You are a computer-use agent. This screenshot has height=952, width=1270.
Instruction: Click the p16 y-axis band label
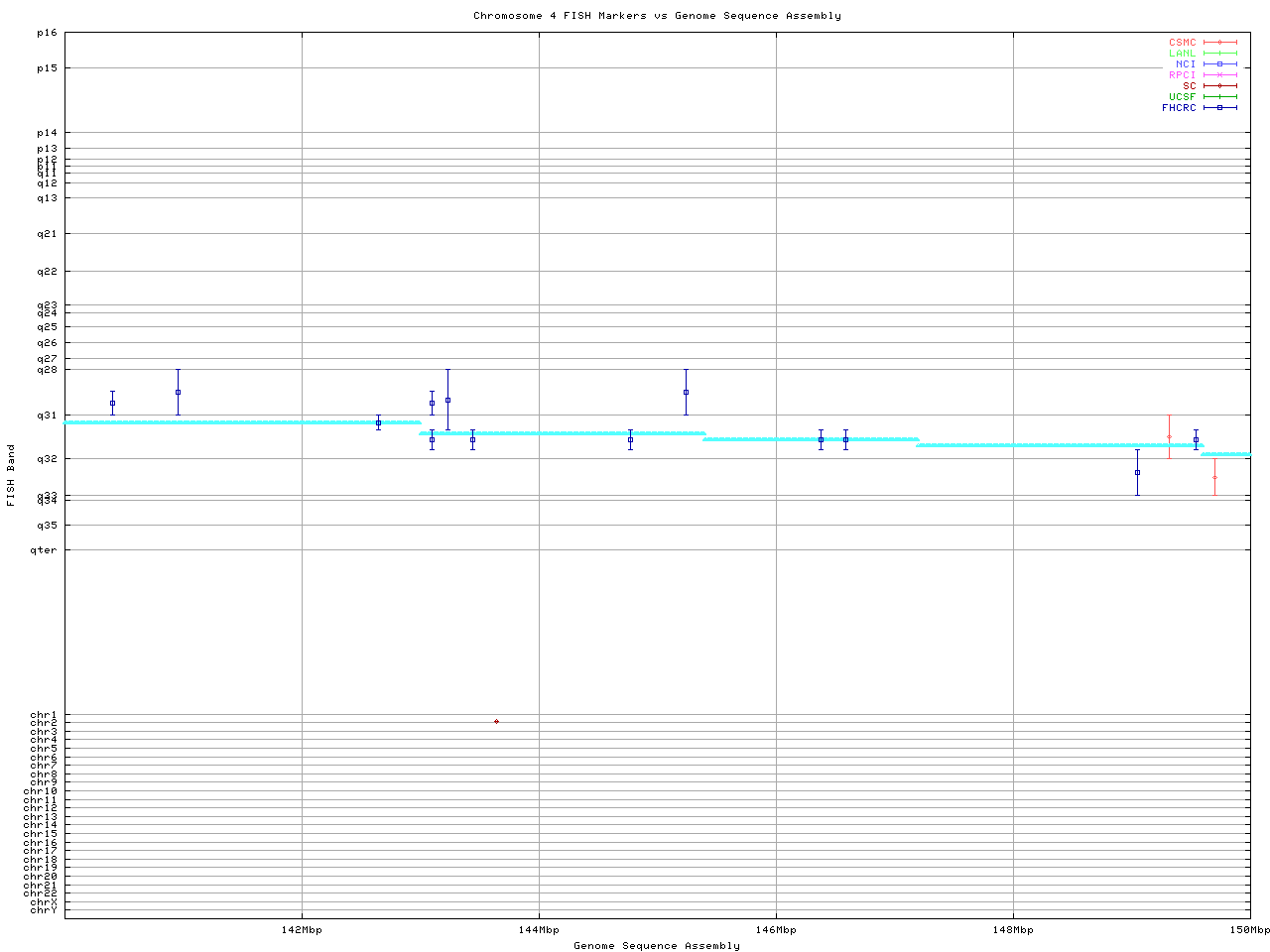(46, 33)
